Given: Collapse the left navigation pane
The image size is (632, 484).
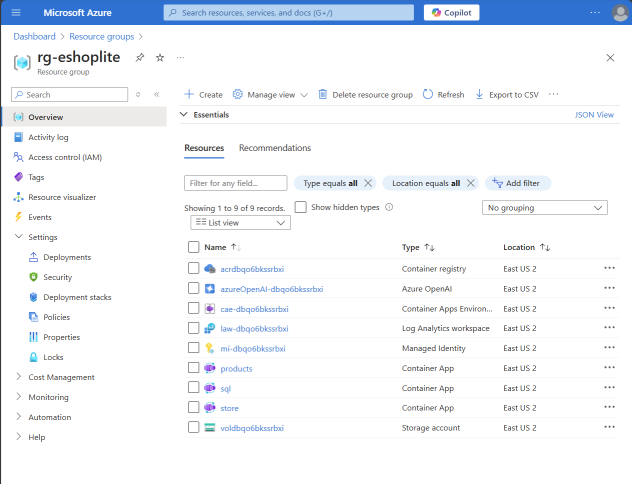Looking at the screenshot, I should [x=156, y=94].
